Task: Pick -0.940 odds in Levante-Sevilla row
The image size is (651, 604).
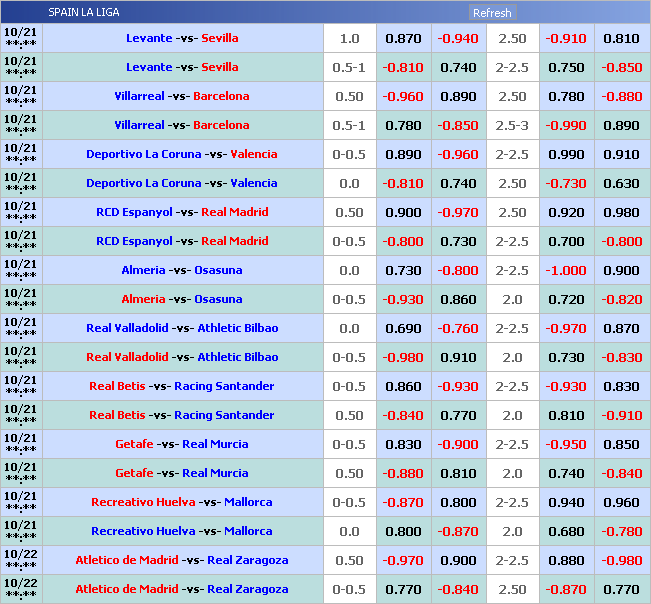Action: (458, 38)
